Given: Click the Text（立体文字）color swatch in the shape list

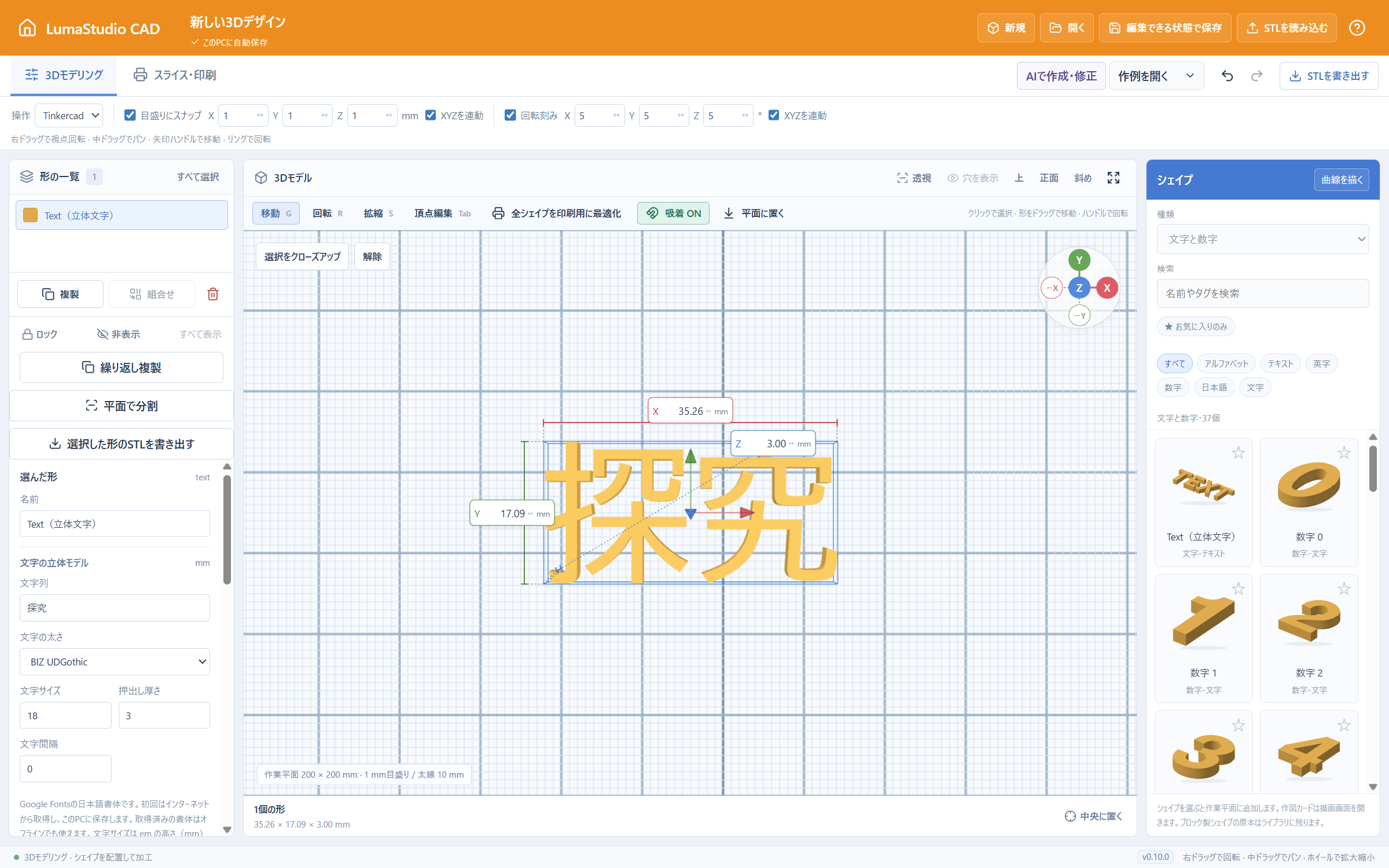Looking at the screenshot, I should 30,215.
